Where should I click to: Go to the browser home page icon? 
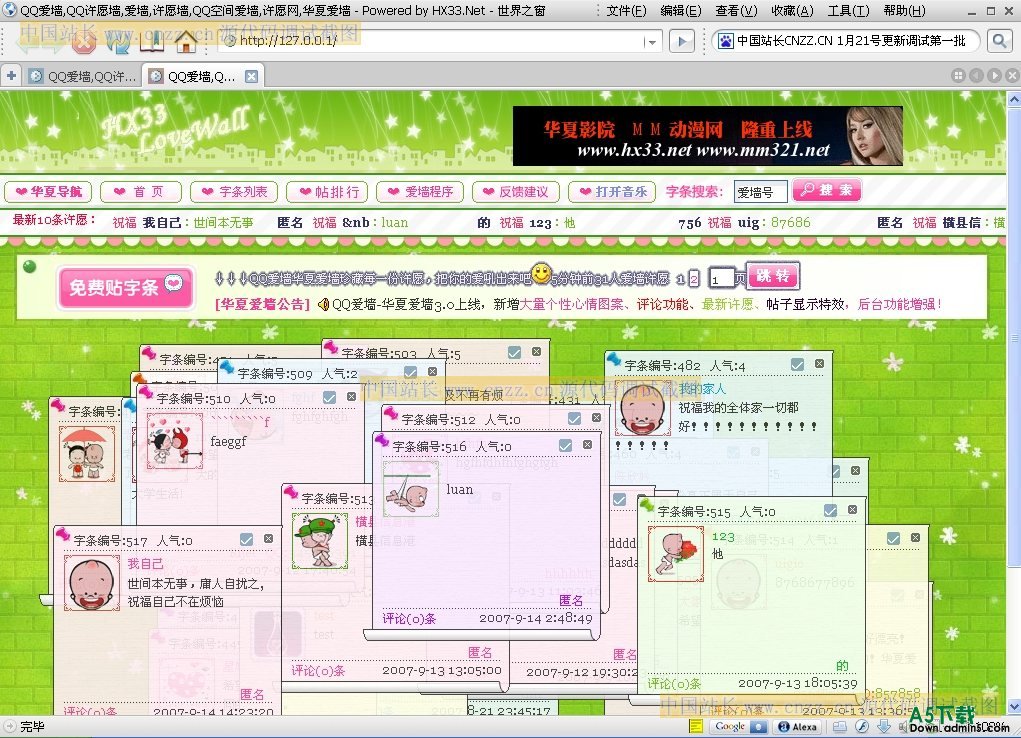[186, 42]
